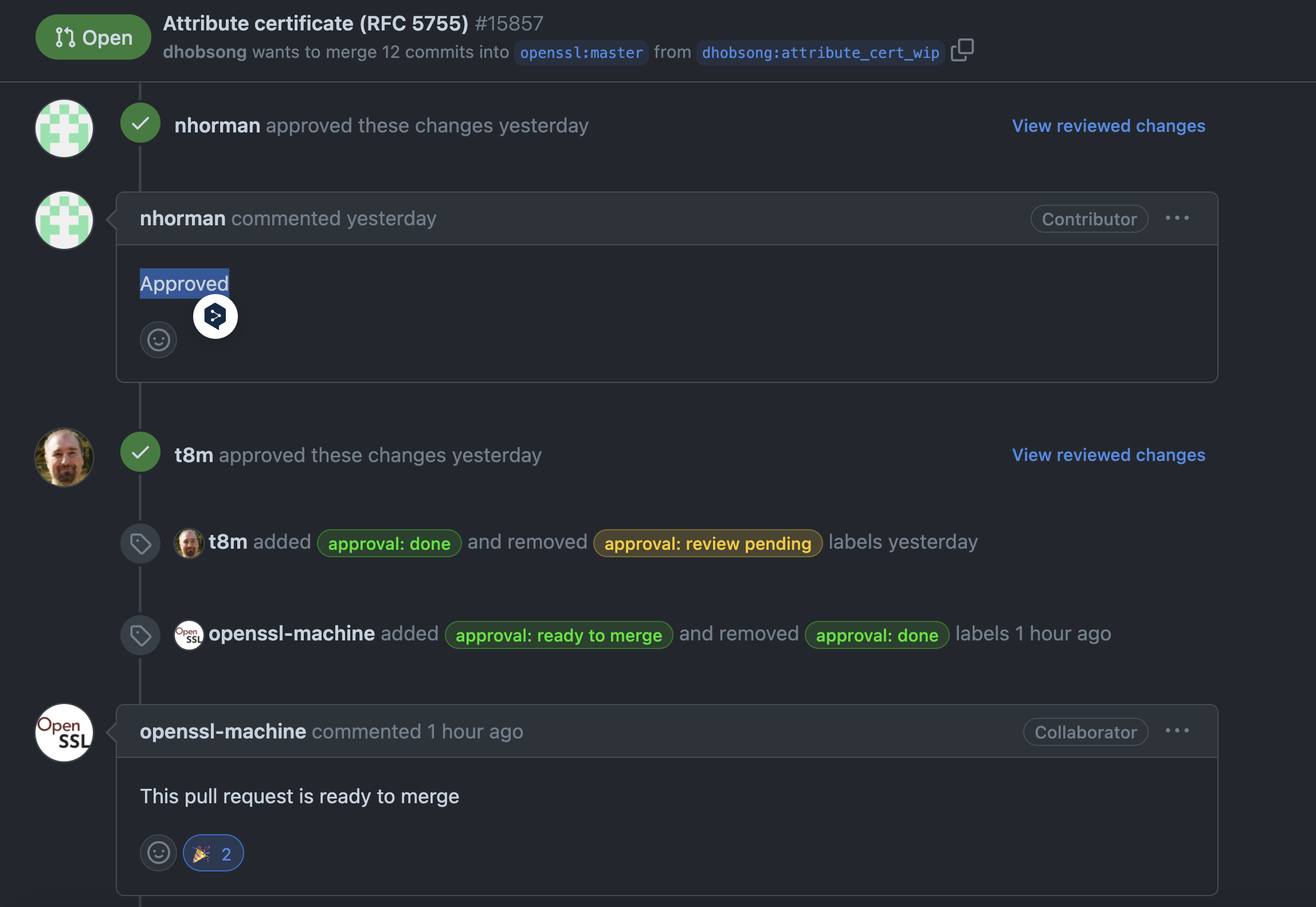Add reaction to openssl-machine's ready-to-merge comment
The height and width of the screenshot is (907, 1316).
(158, 853)
